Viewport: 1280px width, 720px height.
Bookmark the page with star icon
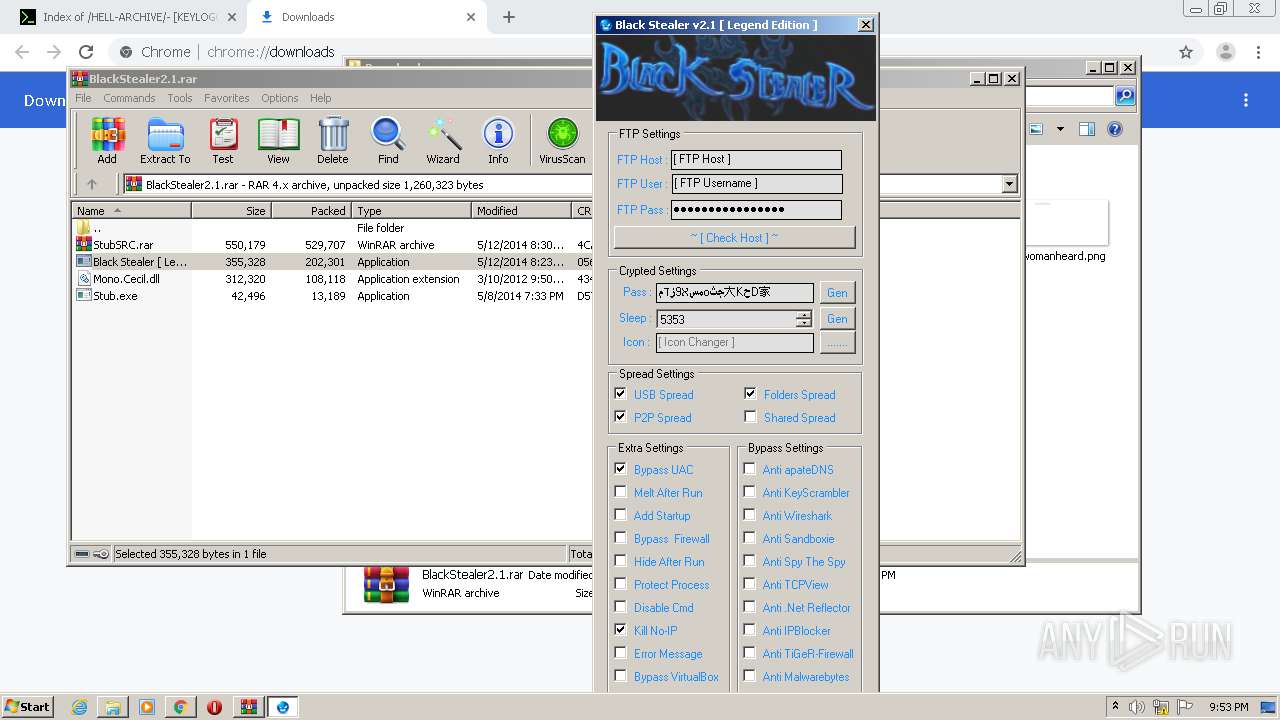click(x=1186, y=52)
